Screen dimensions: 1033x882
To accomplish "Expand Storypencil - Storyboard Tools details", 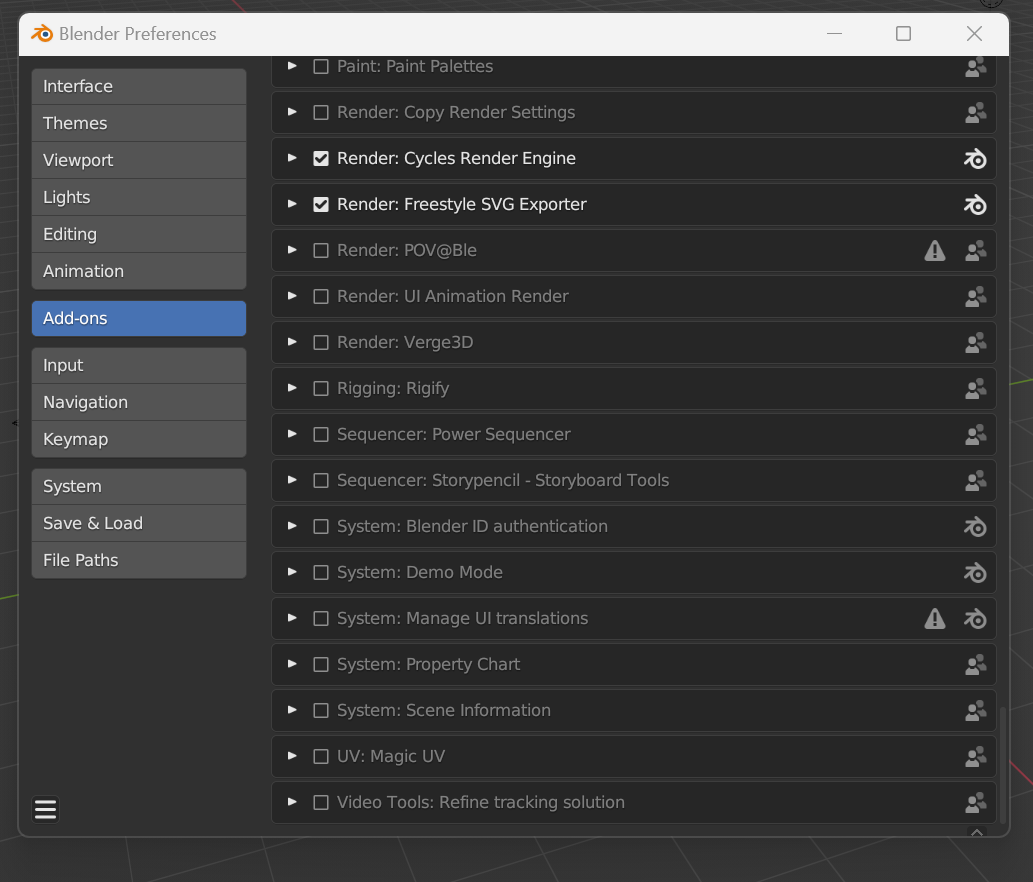I will point(292,480).
